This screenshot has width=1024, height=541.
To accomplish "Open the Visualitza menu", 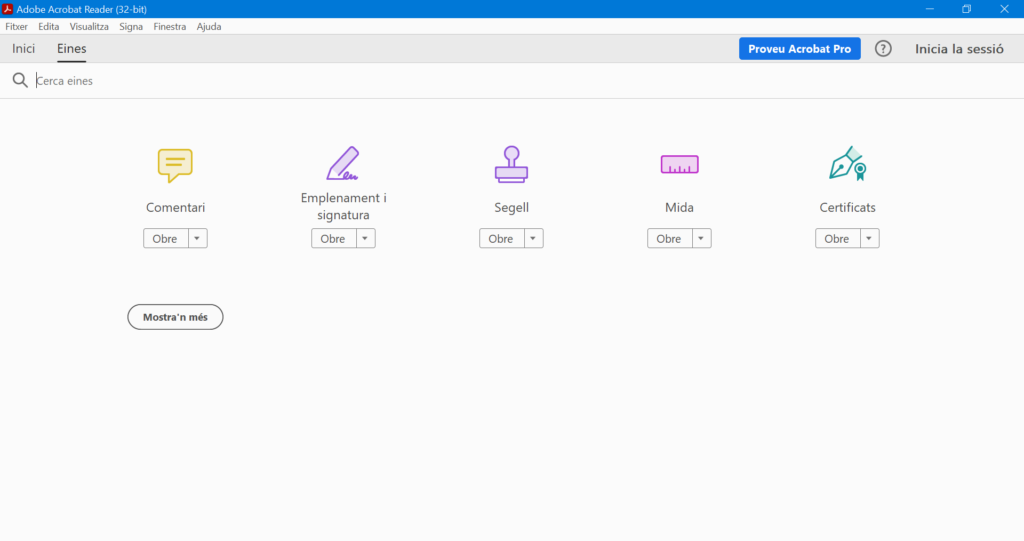I will pyautogui.click(x=89, y=27).
